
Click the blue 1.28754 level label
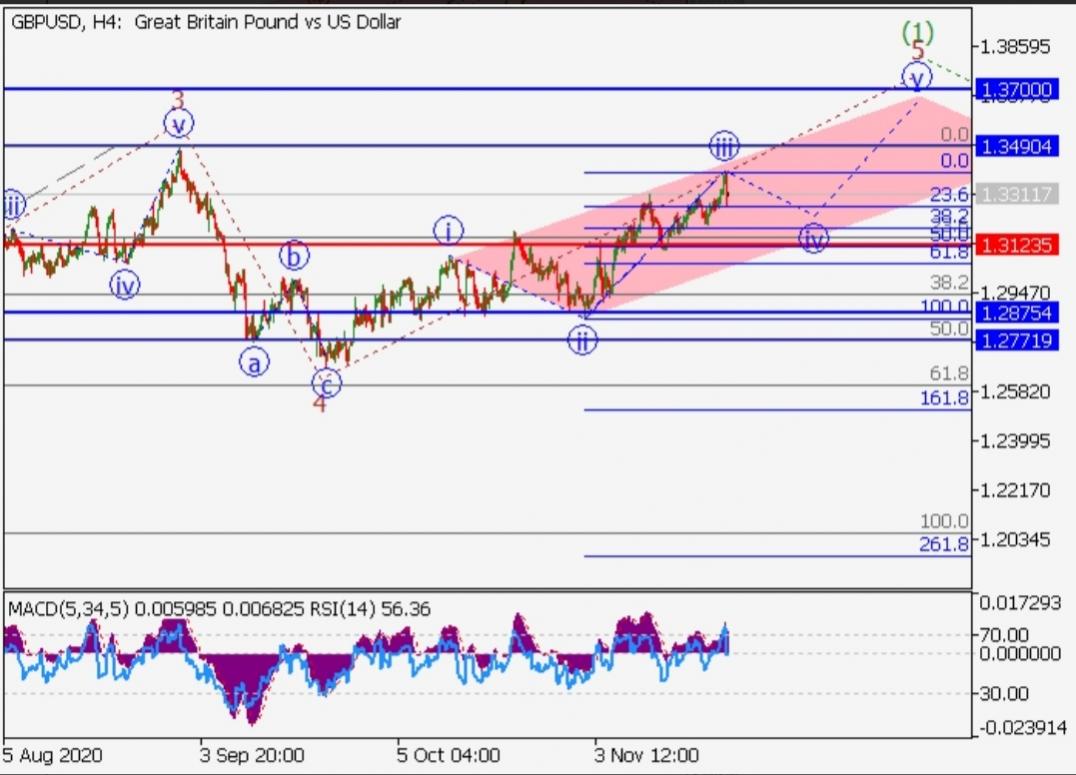click(x=1017, y=313)
